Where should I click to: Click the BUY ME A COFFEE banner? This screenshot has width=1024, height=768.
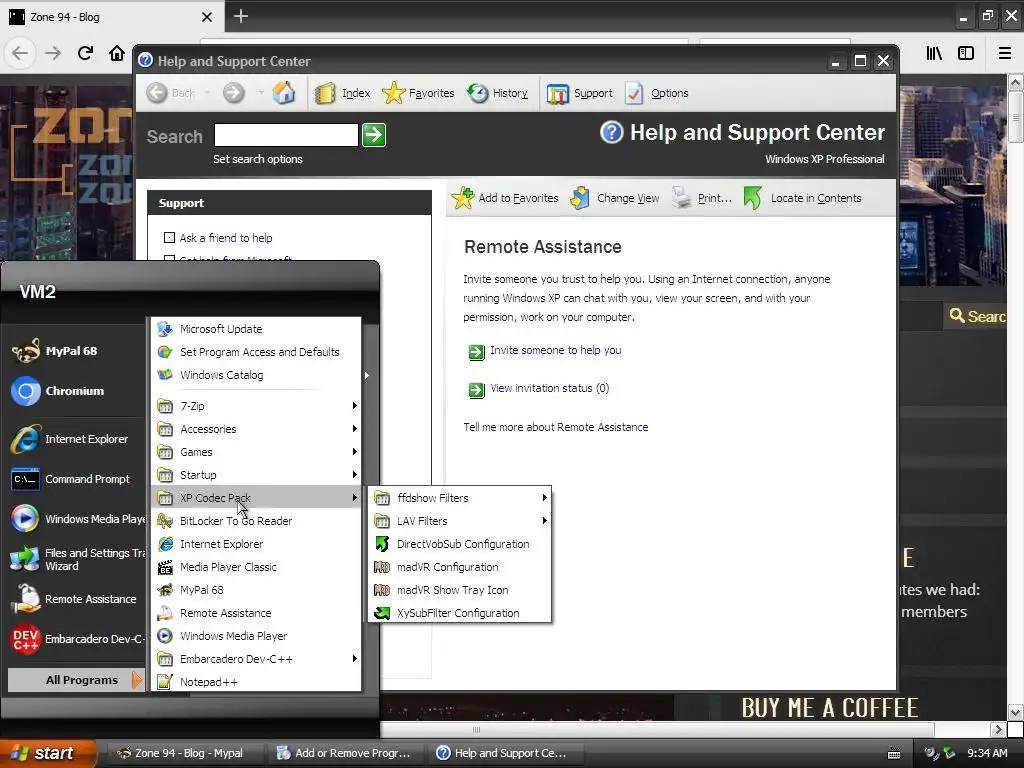coord(830,708)
